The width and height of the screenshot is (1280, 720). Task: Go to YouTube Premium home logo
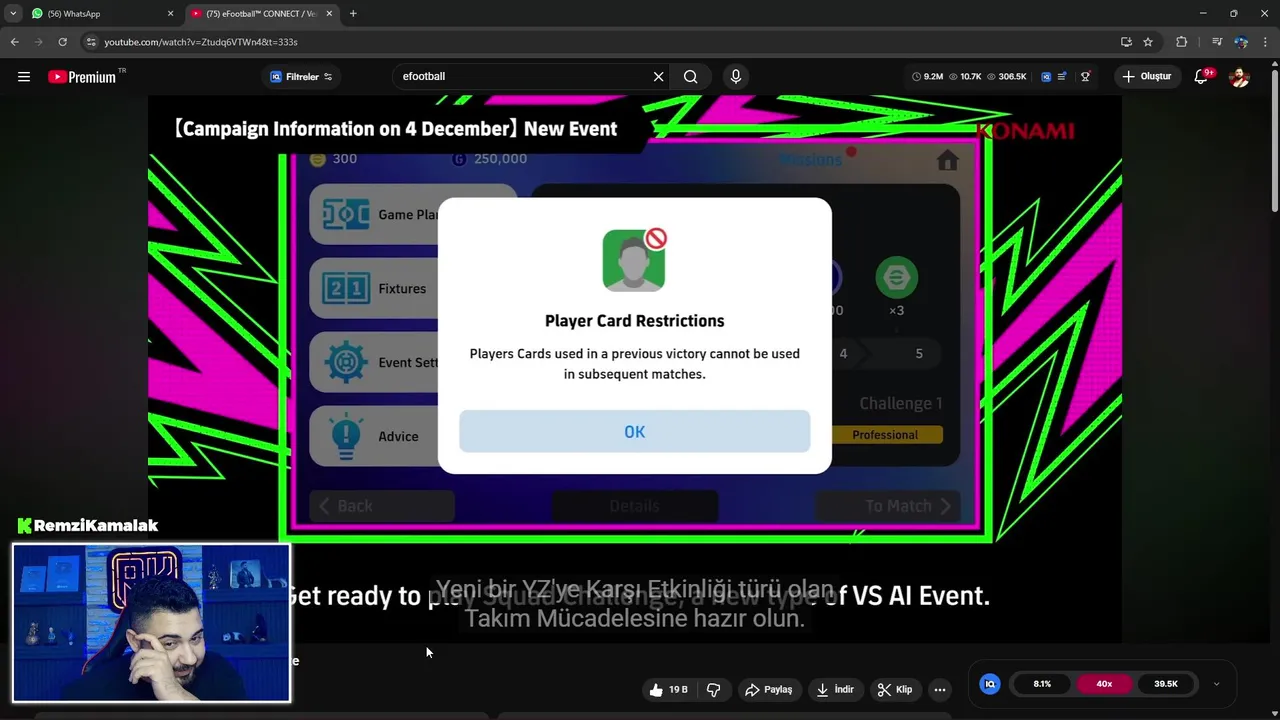pyautogui.click(x=82, y=77)
